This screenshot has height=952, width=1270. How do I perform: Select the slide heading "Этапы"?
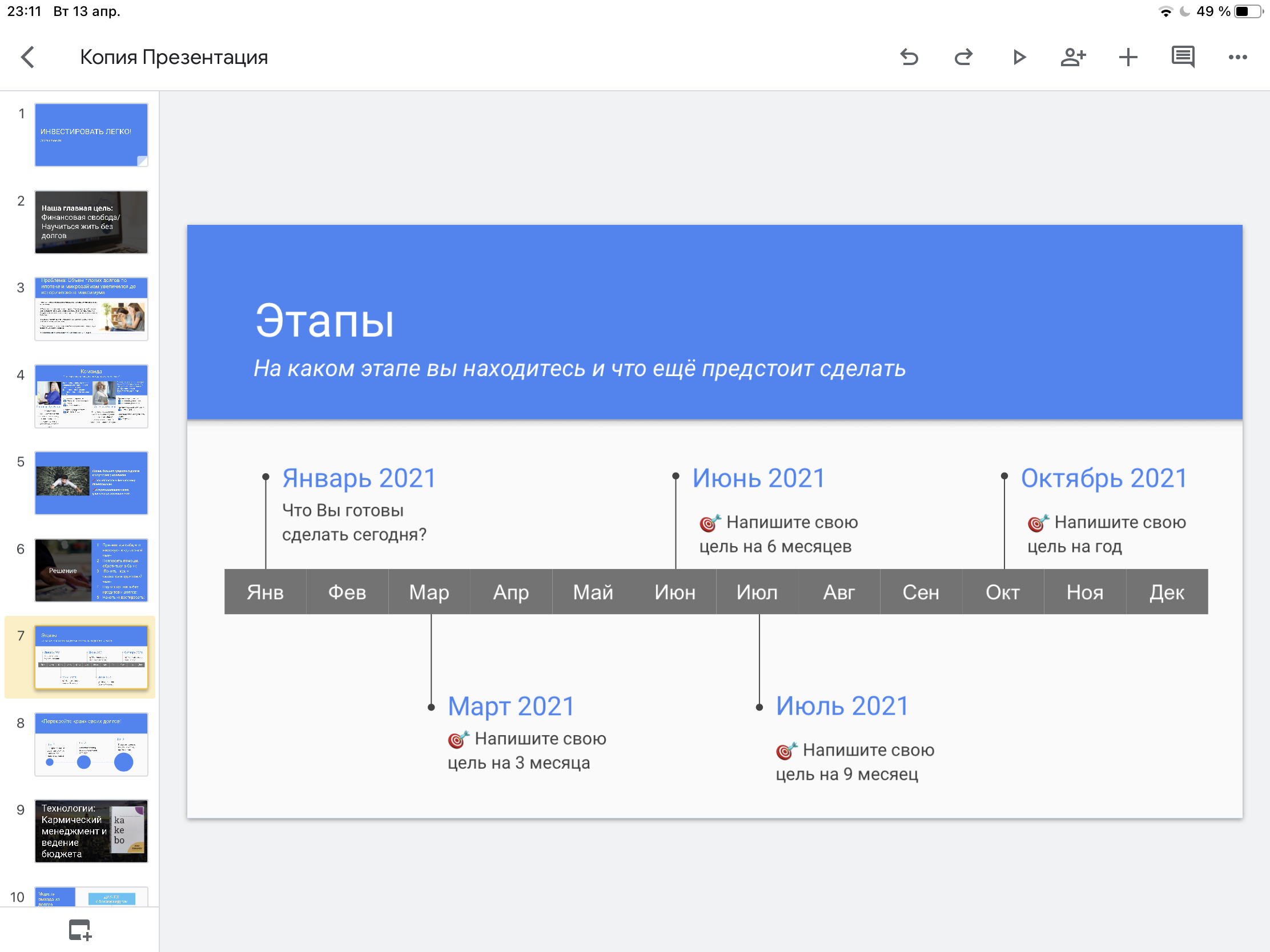tap(324, 321)
